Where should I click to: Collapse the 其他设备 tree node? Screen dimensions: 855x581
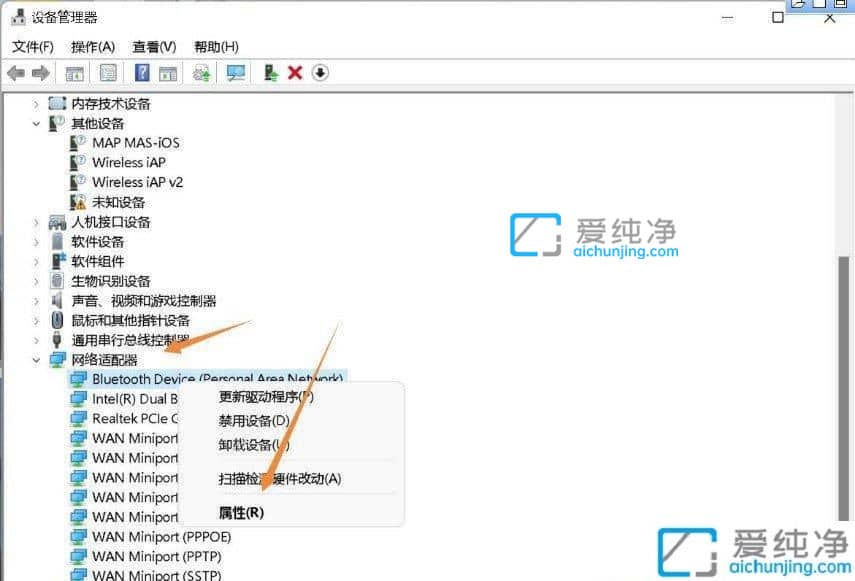[x=38, y=123]
